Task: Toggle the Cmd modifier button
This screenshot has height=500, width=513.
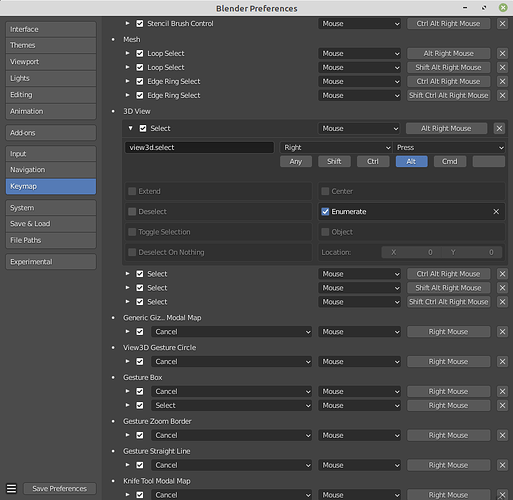Action: 450,162
